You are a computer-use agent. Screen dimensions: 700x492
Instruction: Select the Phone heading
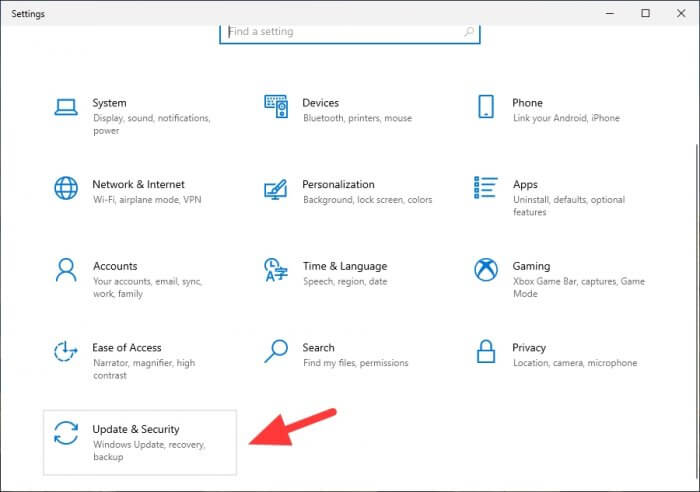[527, 103]
